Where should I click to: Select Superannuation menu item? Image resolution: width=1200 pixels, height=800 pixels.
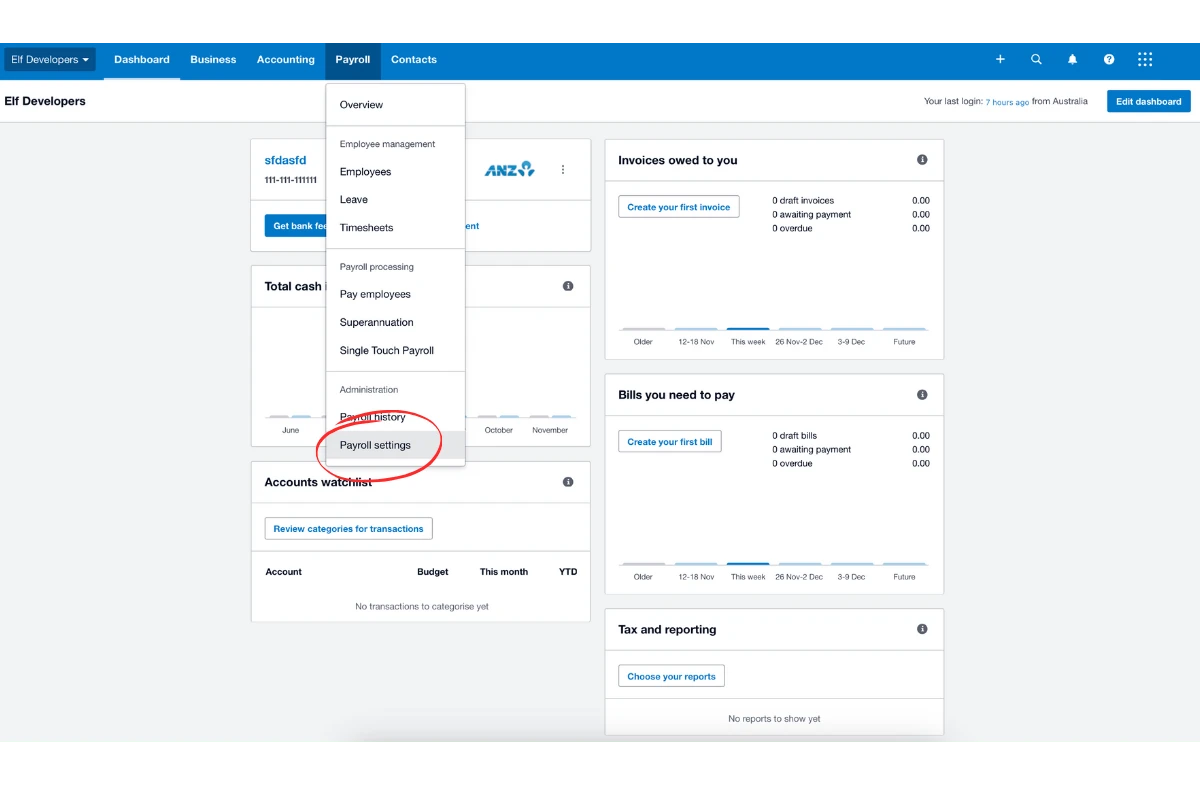[x=395, y=323]
